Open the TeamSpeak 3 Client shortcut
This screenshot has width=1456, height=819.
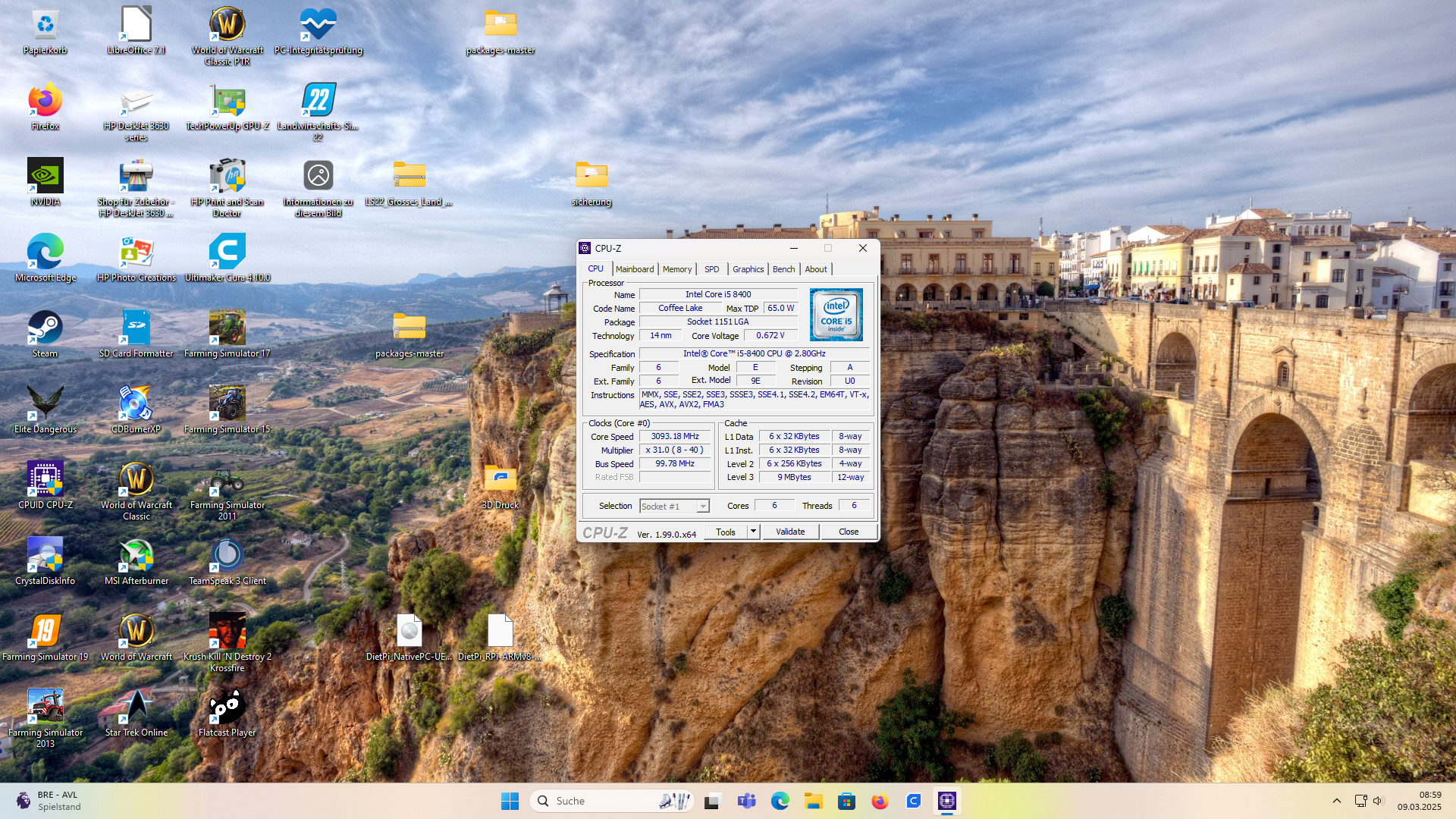tap(227, 557)
